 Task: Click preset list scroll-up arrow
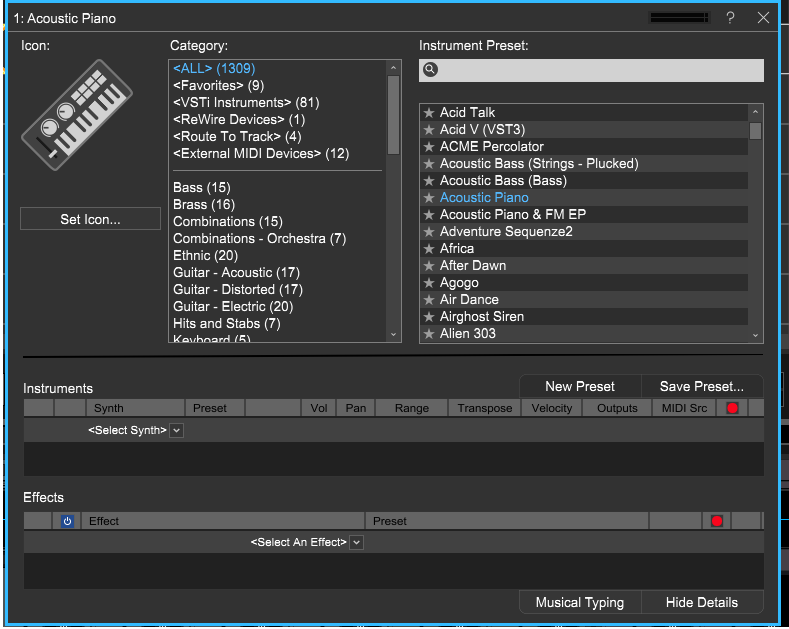[x=755, y=111]
